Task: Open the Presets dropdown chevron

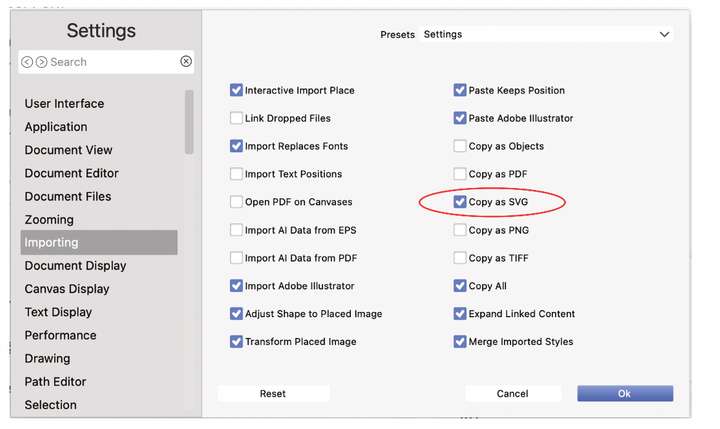Action: coord(664,34)
